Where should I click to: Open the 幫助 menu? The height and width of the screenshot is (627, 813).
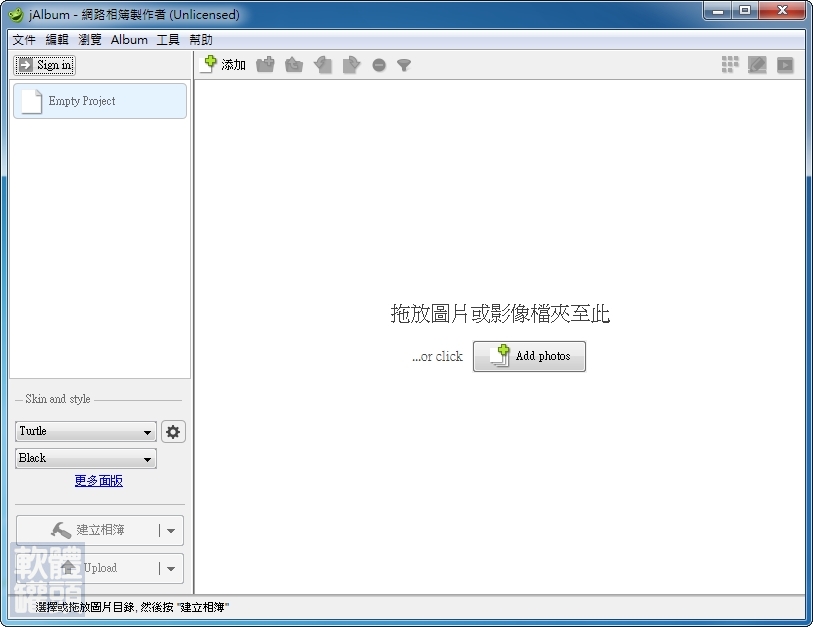click(x=201, y=40)
